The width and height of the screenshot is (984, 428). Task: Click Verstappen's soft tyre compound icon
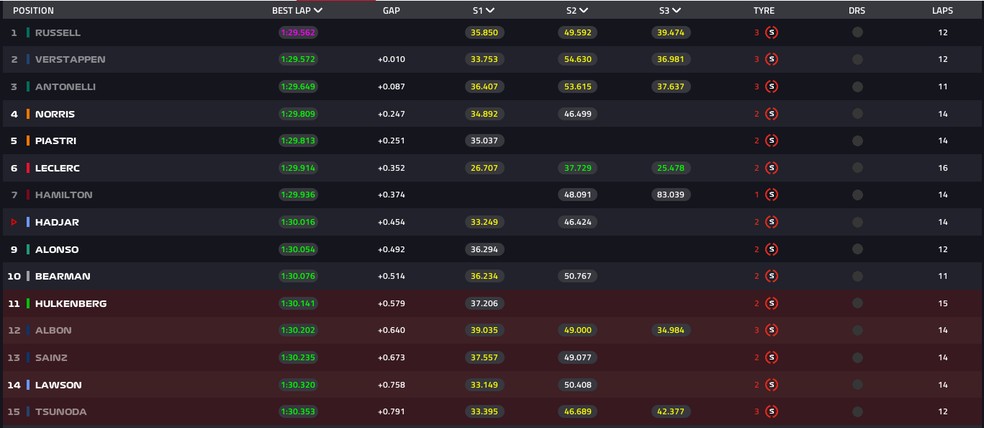click(x=772, y=60)
